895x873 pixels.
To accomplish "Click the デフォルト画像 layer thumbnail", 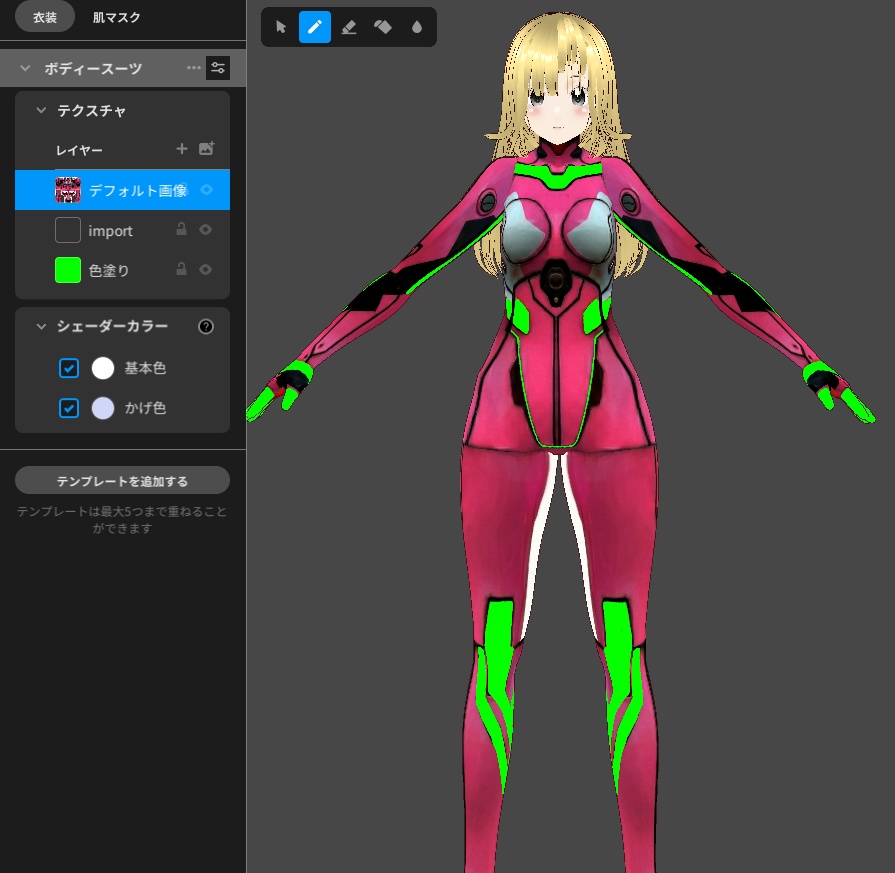I will pos(68,190).
